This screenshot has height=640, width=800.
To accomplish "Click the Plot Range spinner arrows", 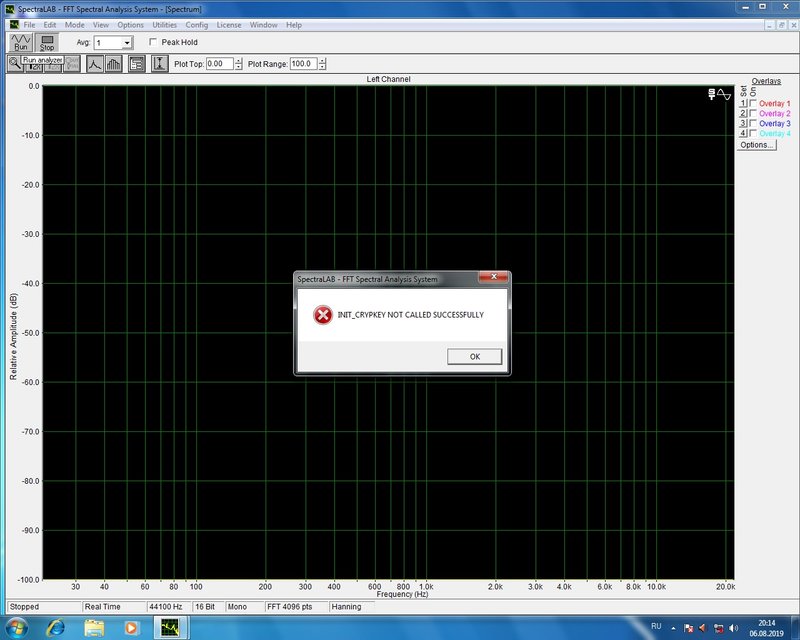I will click(x=322, y=64).
